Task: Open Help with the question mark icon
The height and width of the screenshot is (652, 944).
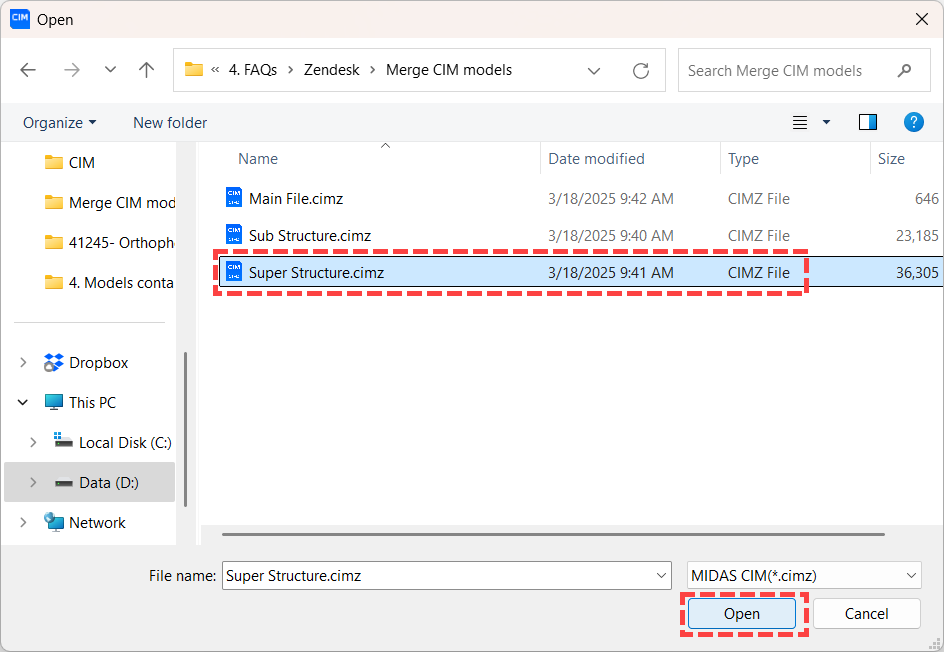Action: tap(913, 122)
